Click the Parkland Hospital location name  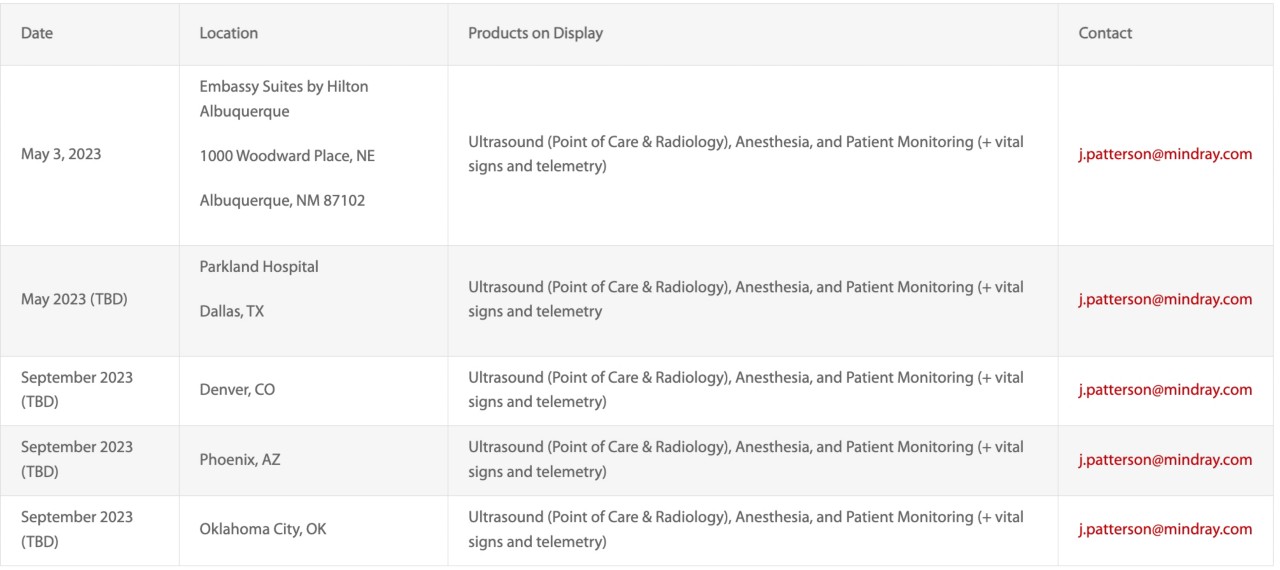click(259, 267)
